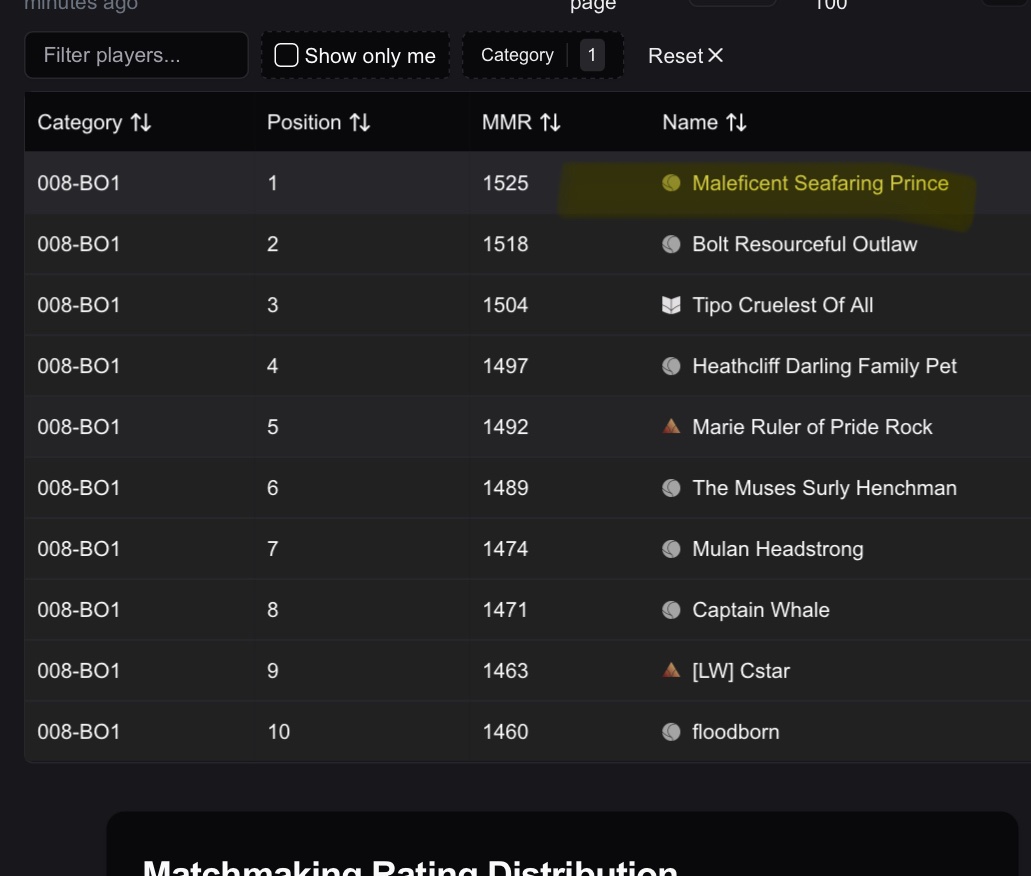
Task: Open the Category filter dropdown
Action: pos(542,55)
